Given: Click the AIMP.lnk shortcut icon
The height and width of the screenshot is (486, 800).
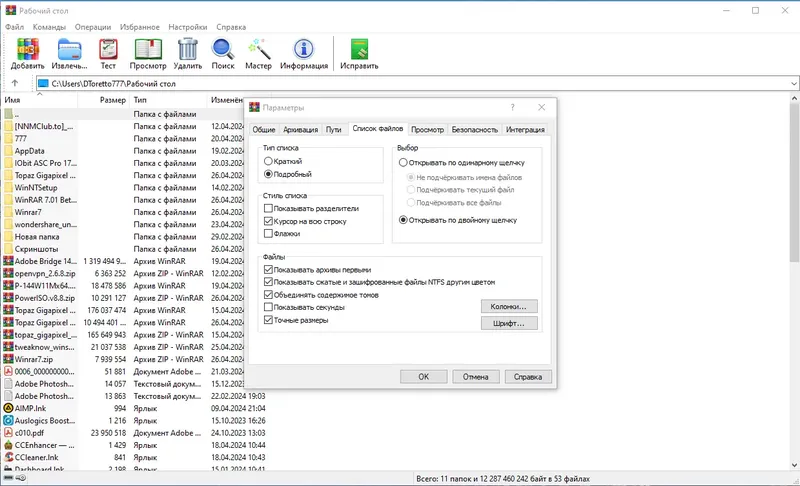Looking at the screenshot, I should (x=8, y=408).
